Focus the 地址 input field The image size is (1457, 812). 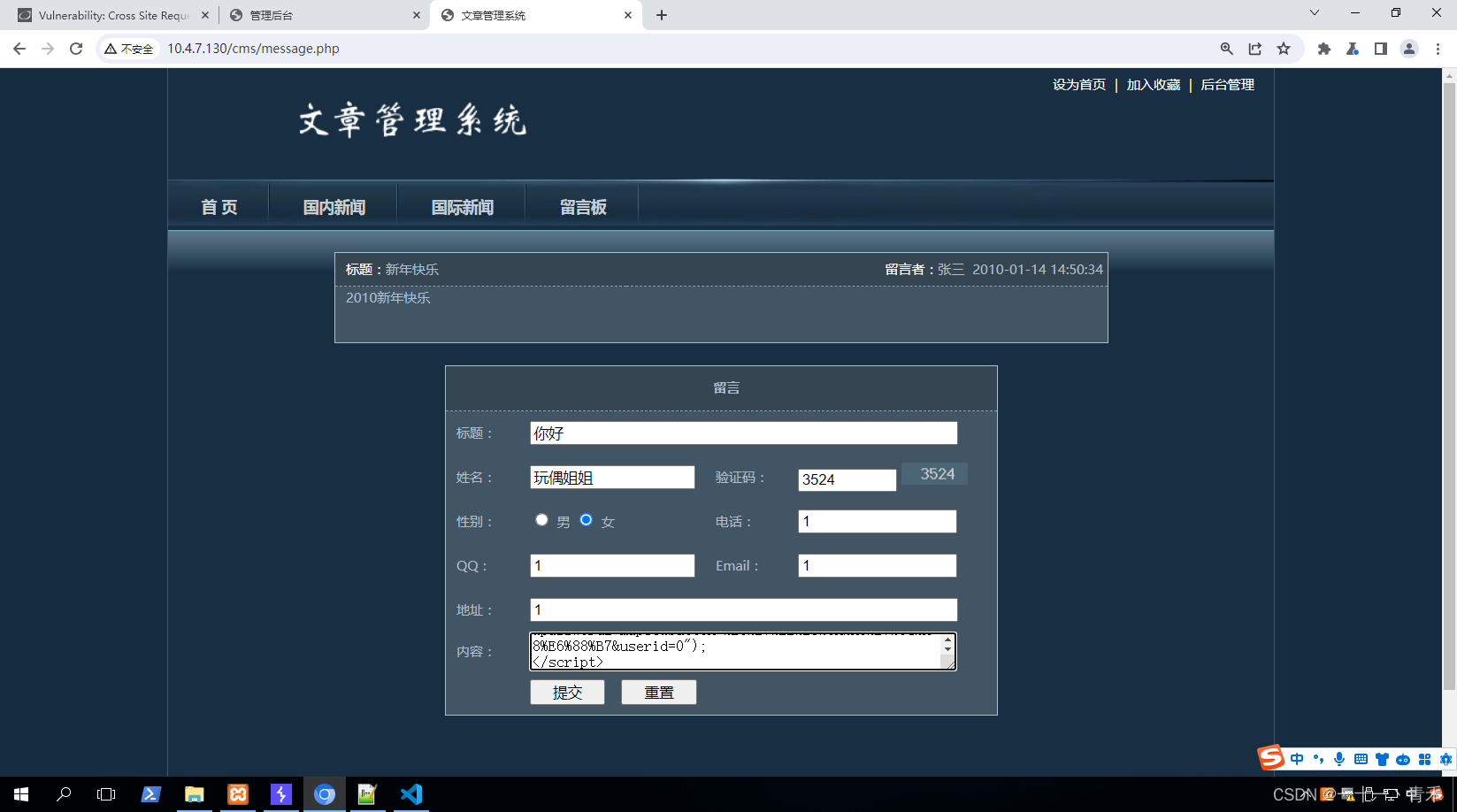(x=743, y=609)
